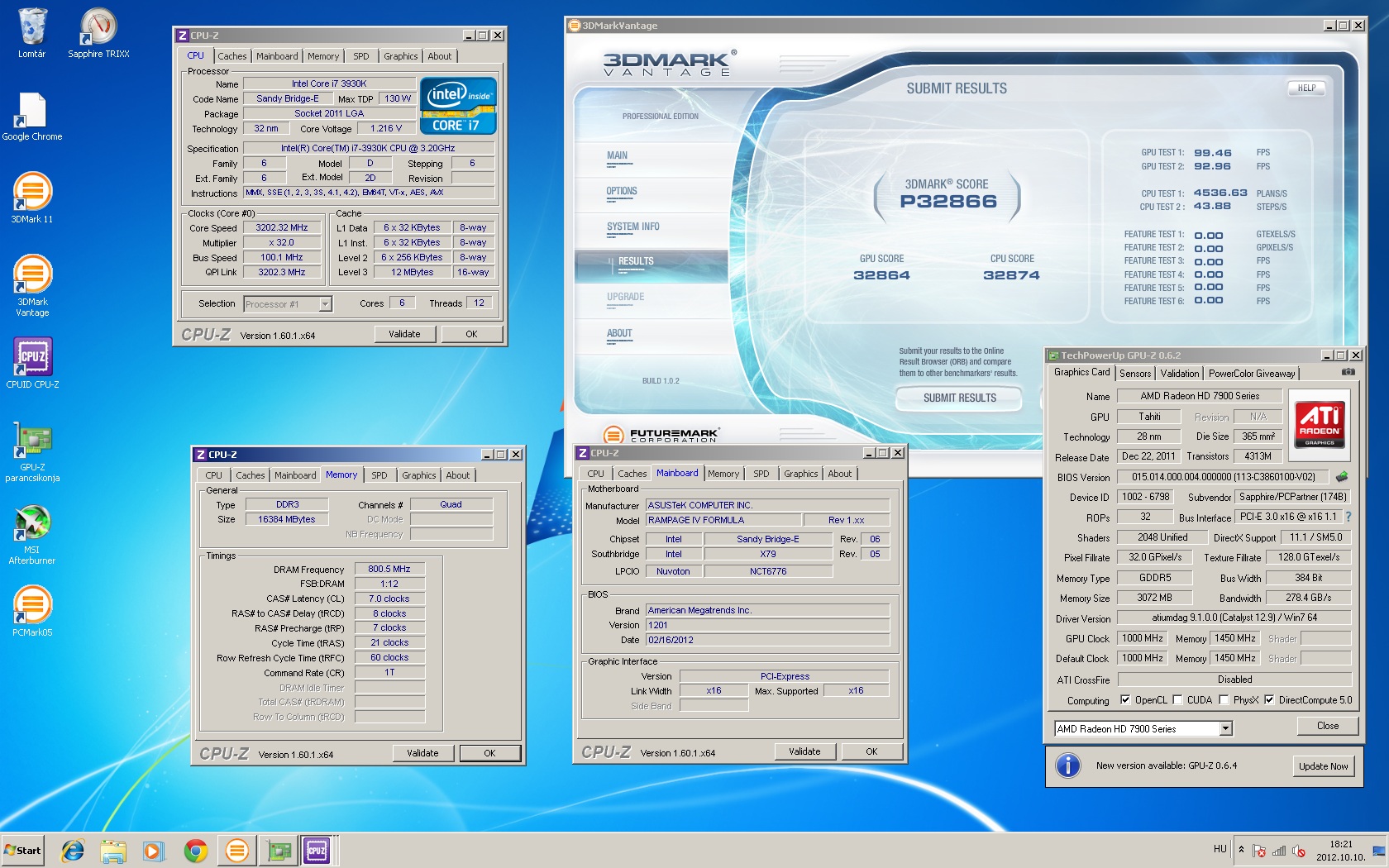
Task: Select the MSI Afterburner desktop icon
Action: coord(32,535)
